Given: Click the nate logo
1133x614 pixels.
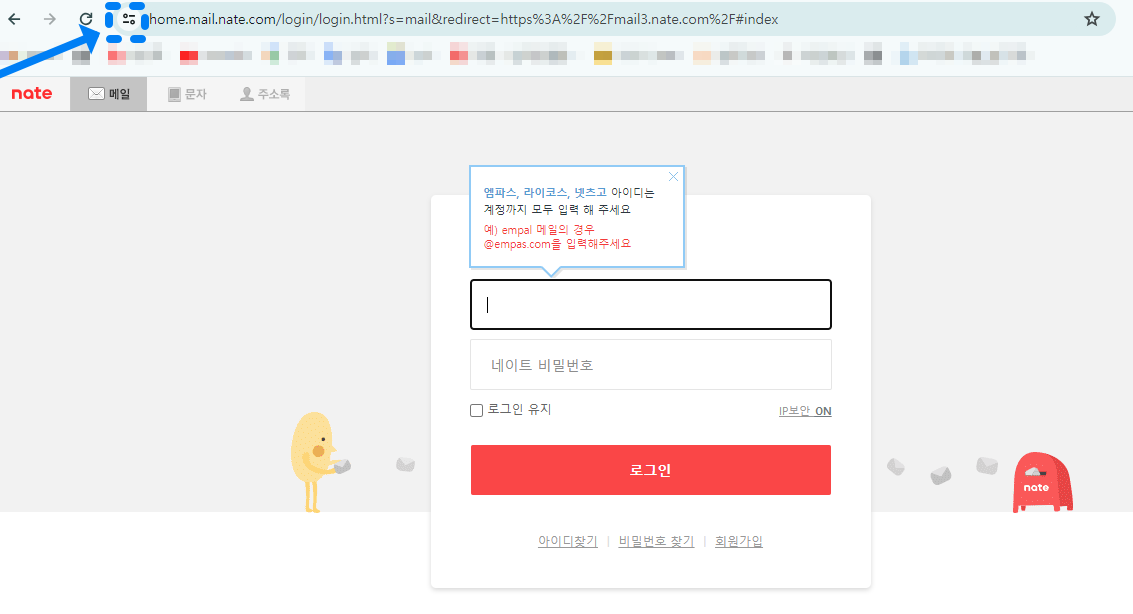Looking at the screenshot, I should click(x=32, y=93).
